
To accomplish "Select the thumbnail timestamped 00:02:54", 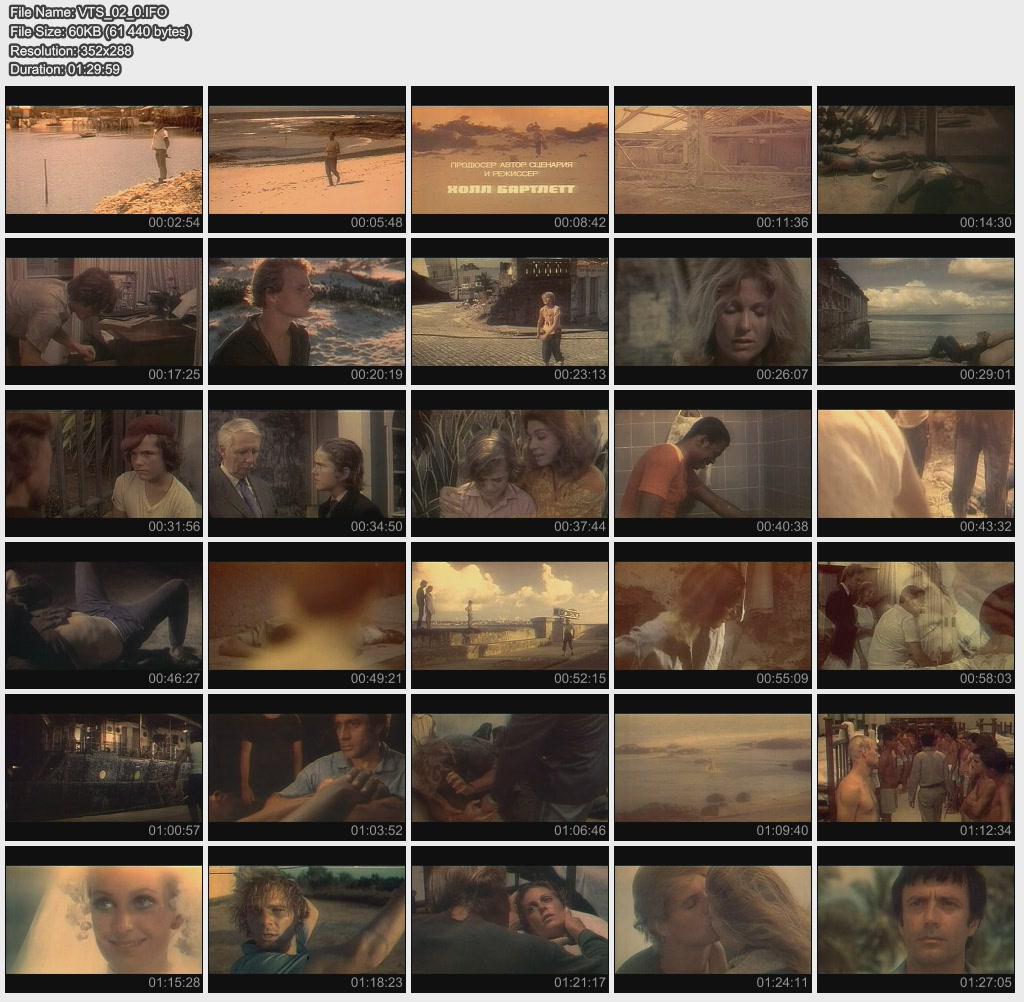I will (x=104, y=159).
